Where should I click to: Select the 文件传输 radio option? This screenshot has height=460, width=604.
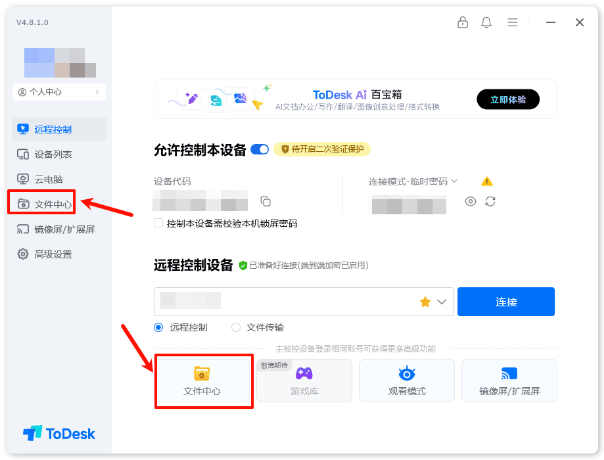click(236, 327)
